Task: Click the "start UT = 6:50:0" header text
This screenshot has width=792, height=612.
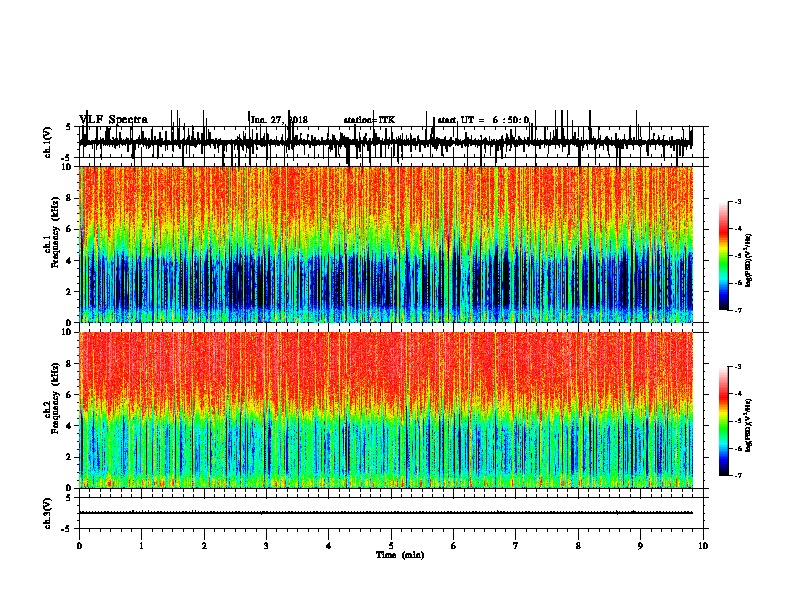Action: [x=483, y=120]
